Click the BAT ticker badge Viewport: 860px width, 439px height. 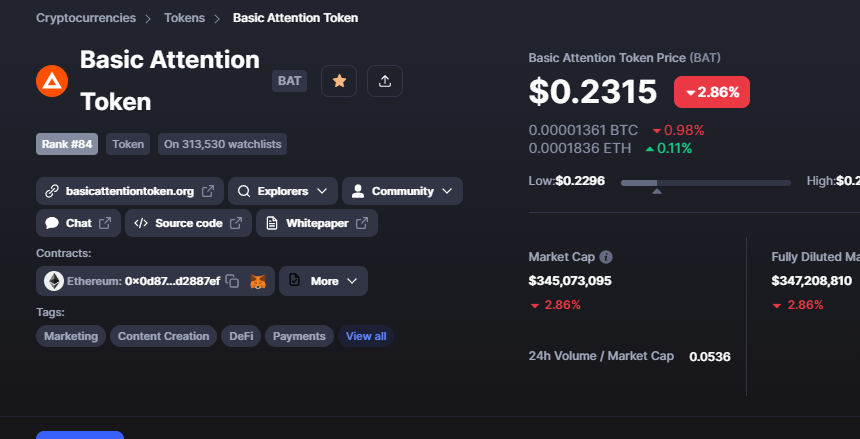tap(290, 81)
